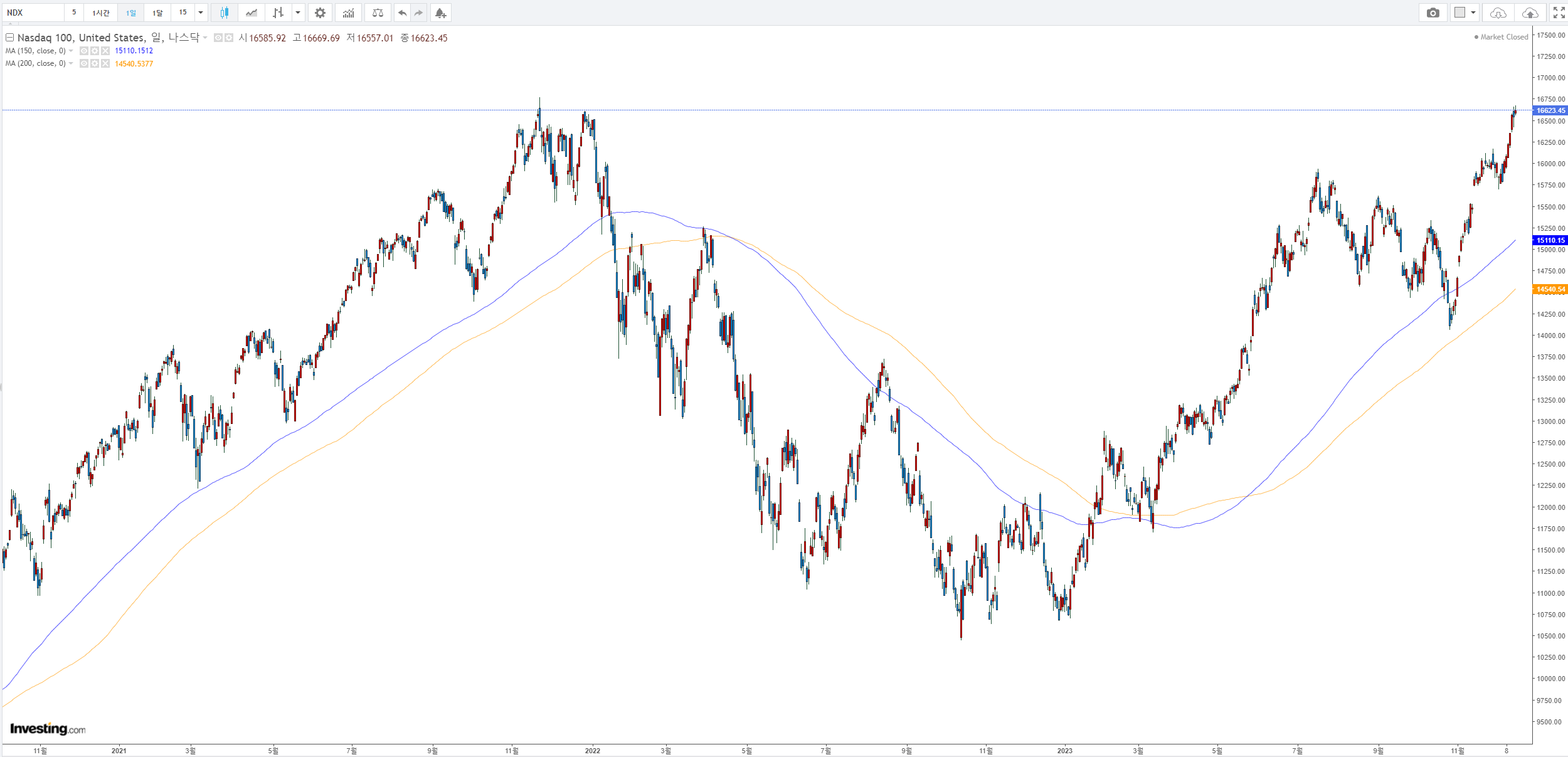Hide the MA 200 indicator with the eye icon
The image size is (1568, 757).
point(84,63)
